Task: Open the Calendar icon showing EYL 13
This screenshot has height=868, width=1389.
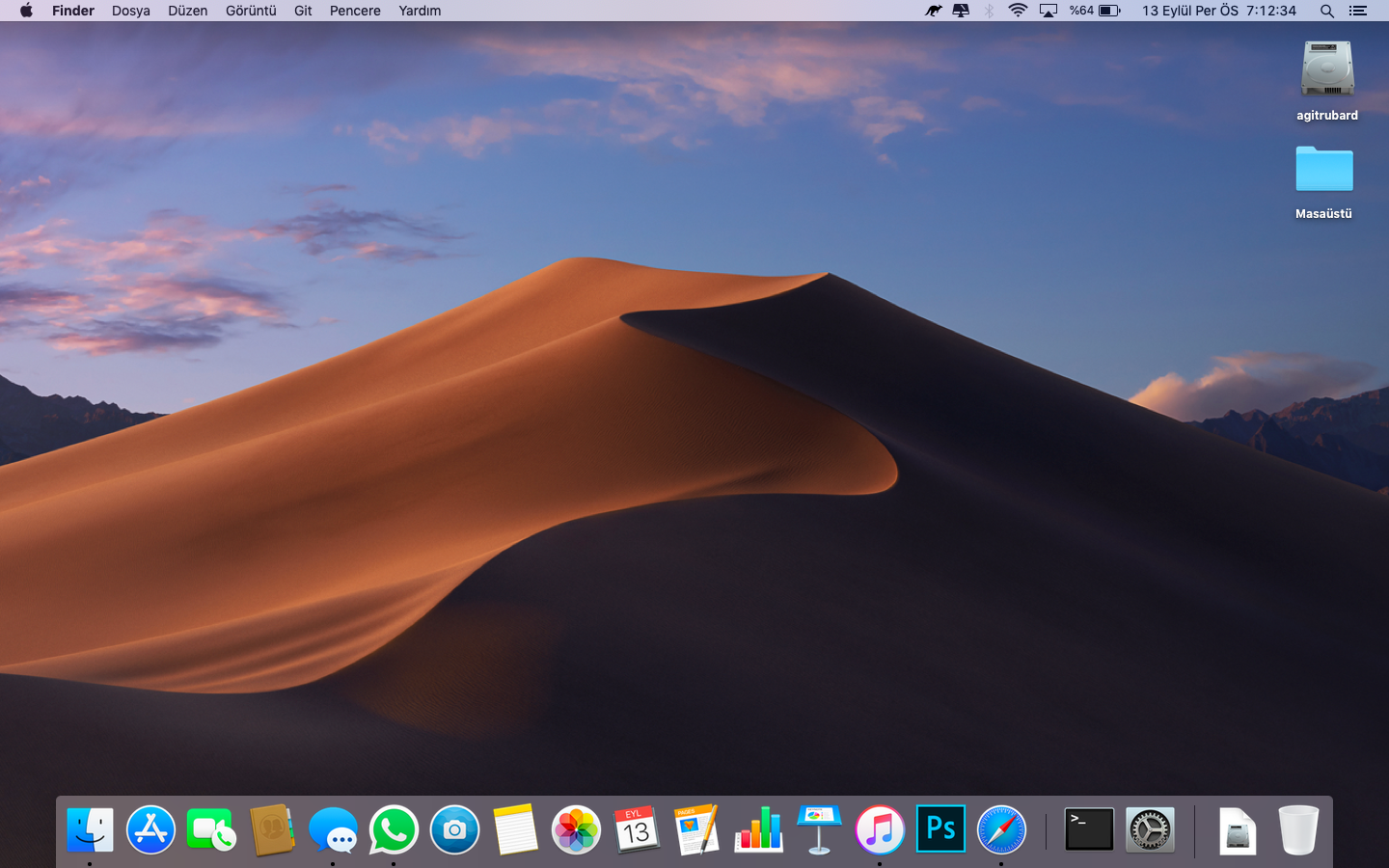Action: (637, 829)
